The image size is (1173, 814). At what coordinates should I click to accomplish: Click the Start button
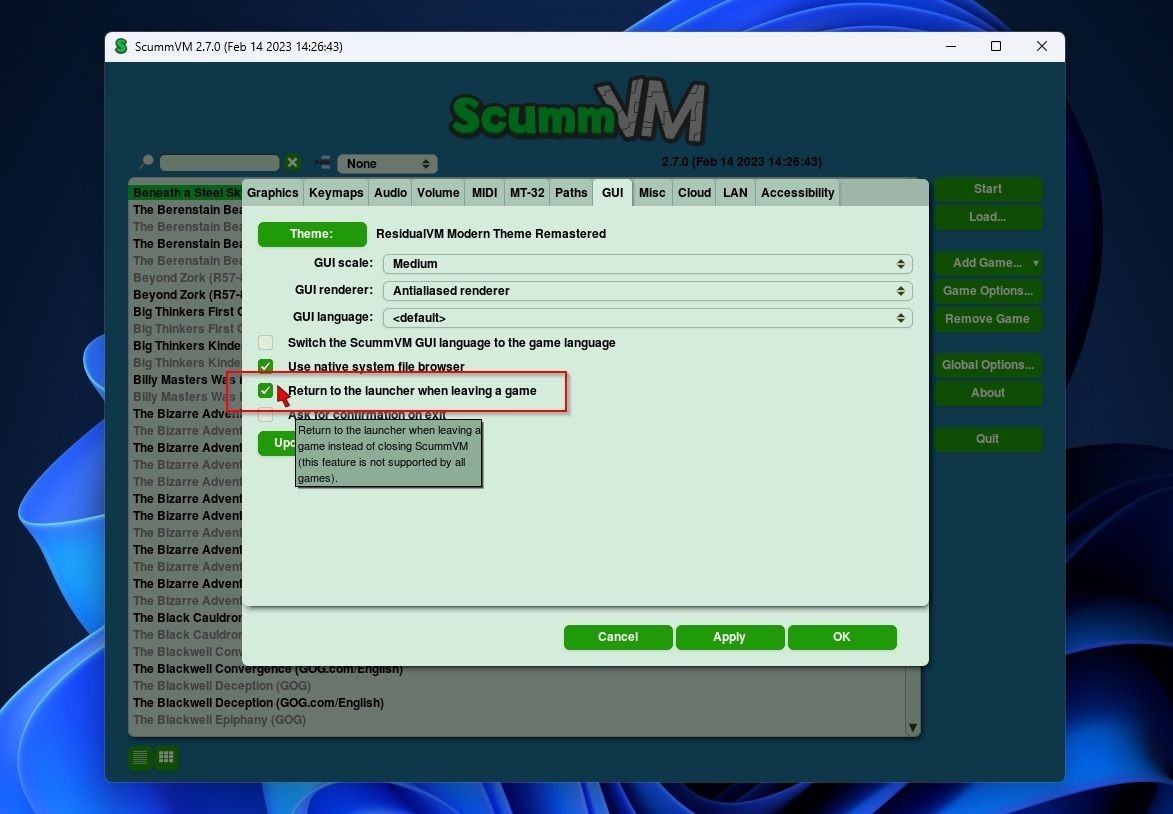click(987, 189)
